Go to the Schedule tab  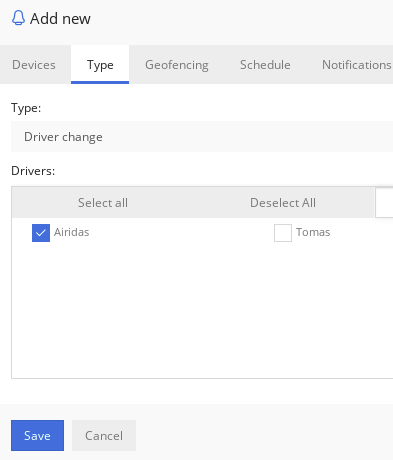[265, 65]
